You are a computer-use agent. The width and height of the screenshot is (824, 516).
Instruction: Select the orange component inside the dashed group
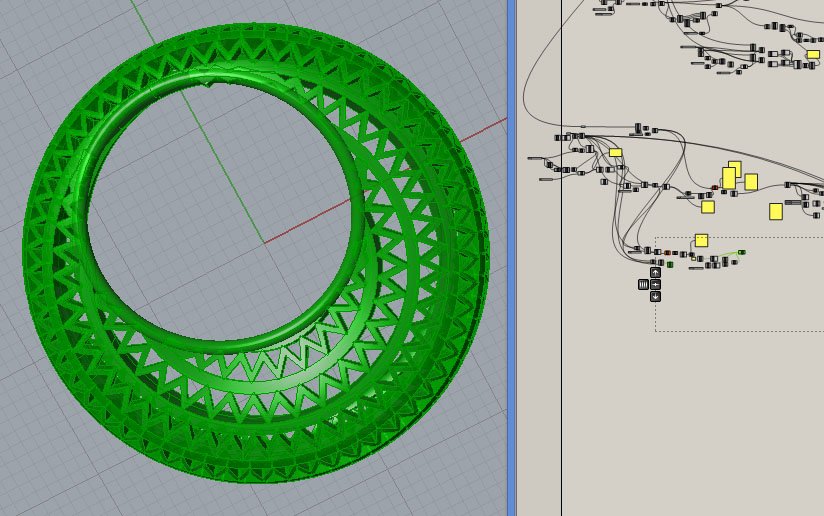[x=667, y=253]
